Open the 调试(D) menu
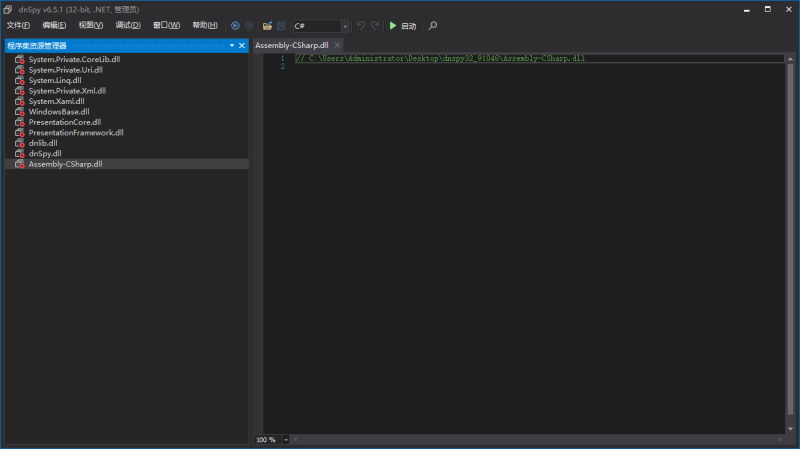 click(x=128, y=25)
